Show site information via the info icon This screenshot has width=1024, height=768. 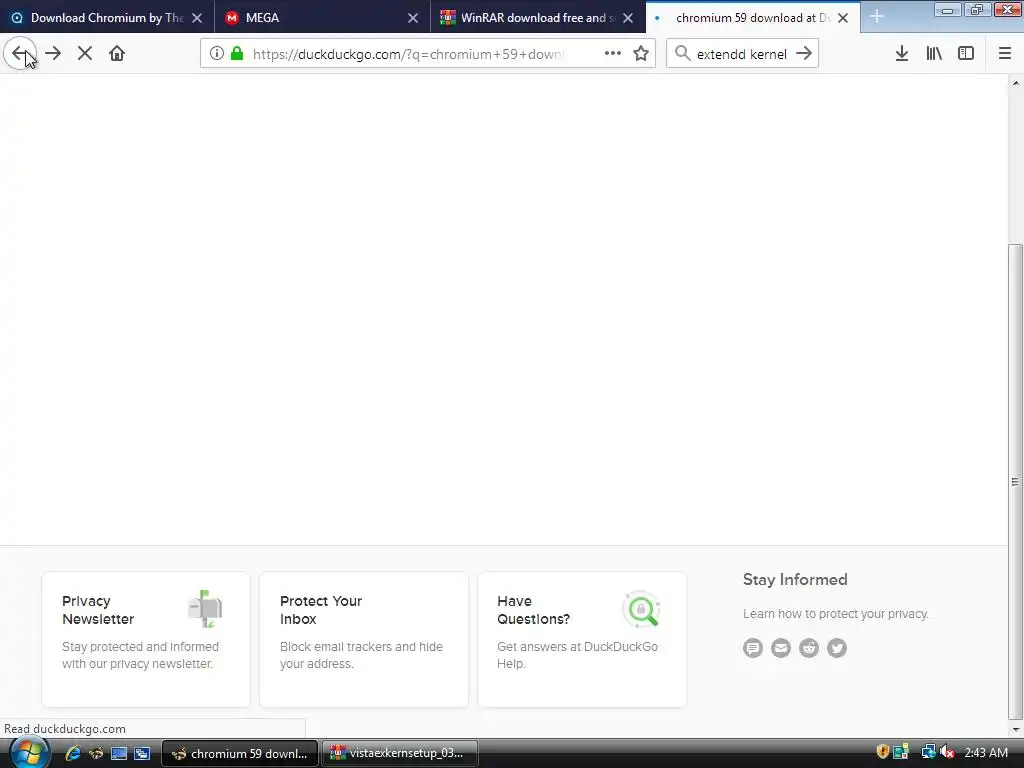point(217,54)
